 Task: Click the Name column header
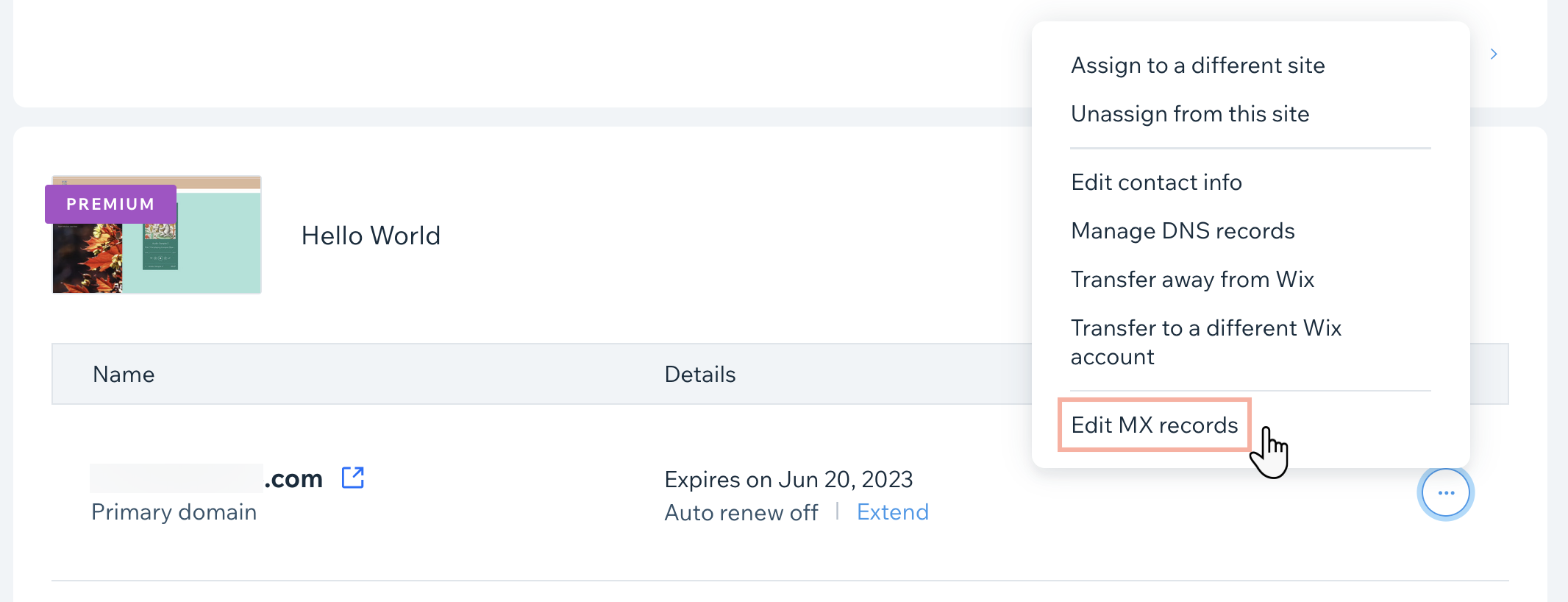(124, 374)
